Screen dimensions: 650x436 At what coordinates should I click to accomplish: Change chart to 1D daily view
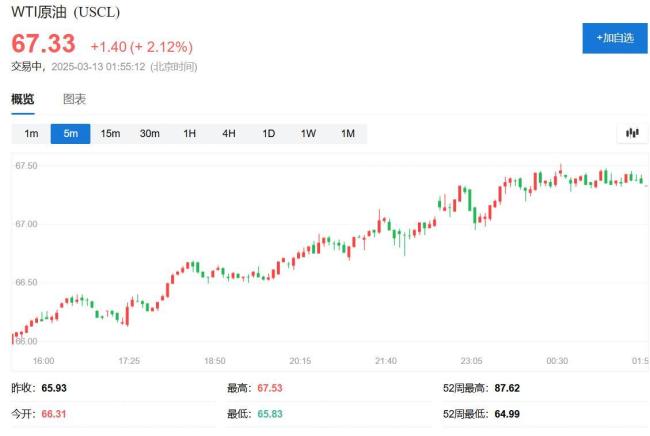268,134
